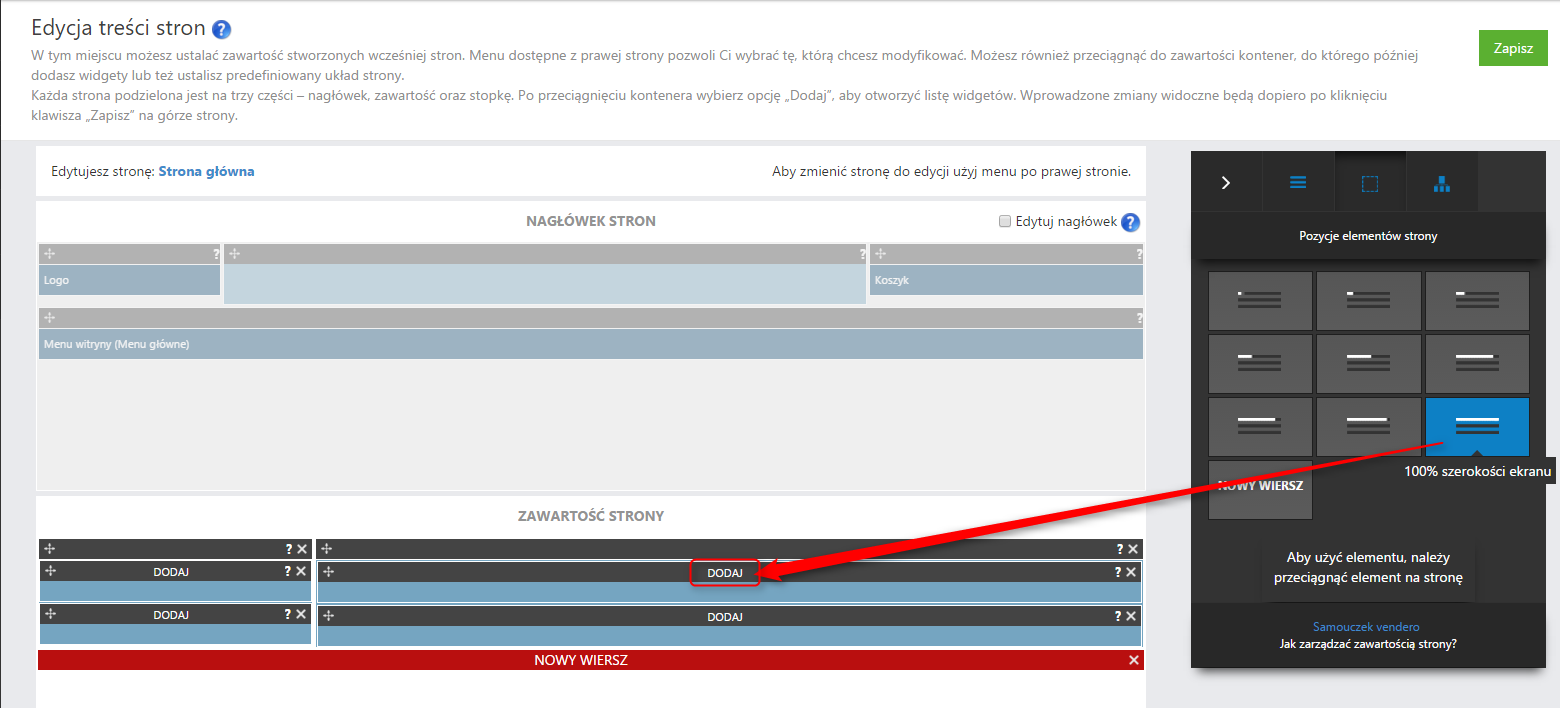Click the red-outlined DODAJ button
1560x708 pixels.
(x=724, y=573)
